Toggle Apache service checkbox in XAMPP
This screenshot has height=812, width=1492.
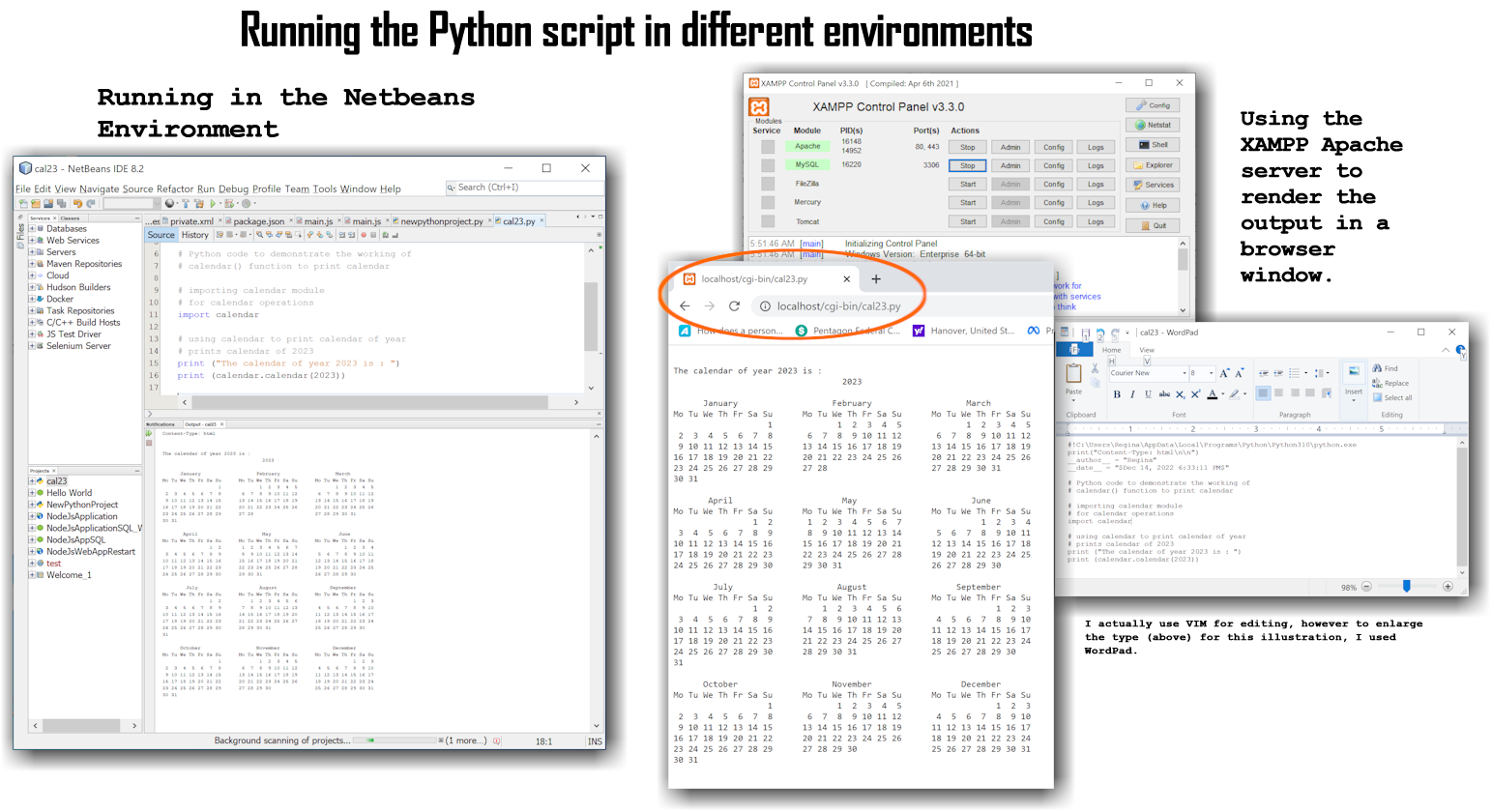768,147
